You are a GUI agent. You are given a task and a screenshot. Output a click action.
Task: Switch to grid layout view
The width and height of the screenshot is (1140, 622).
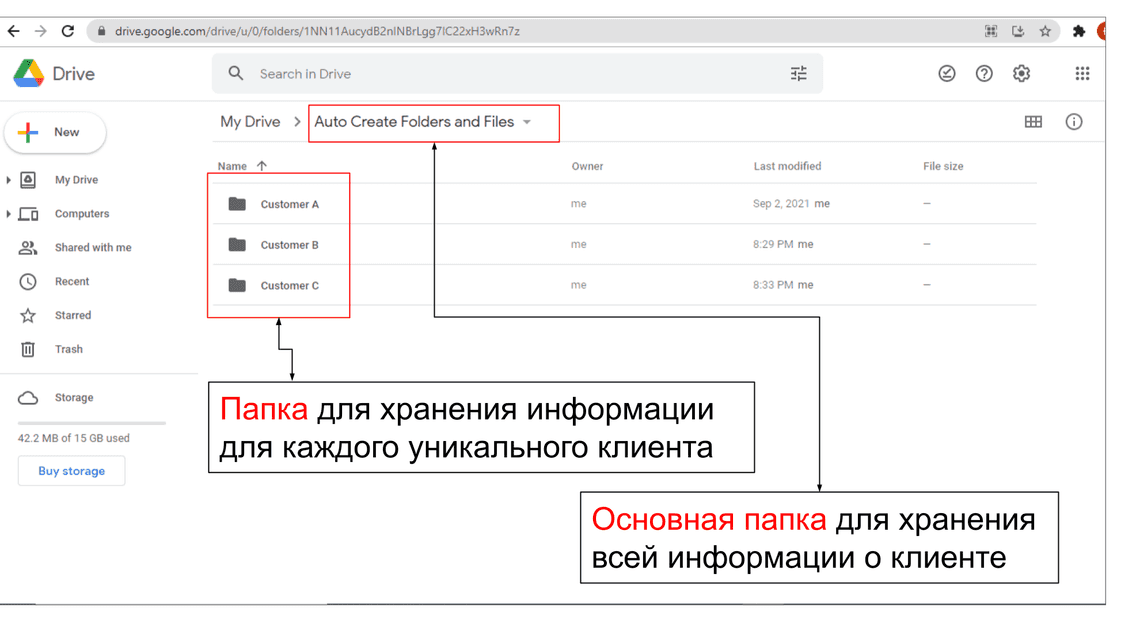(x=1033, y=122)
